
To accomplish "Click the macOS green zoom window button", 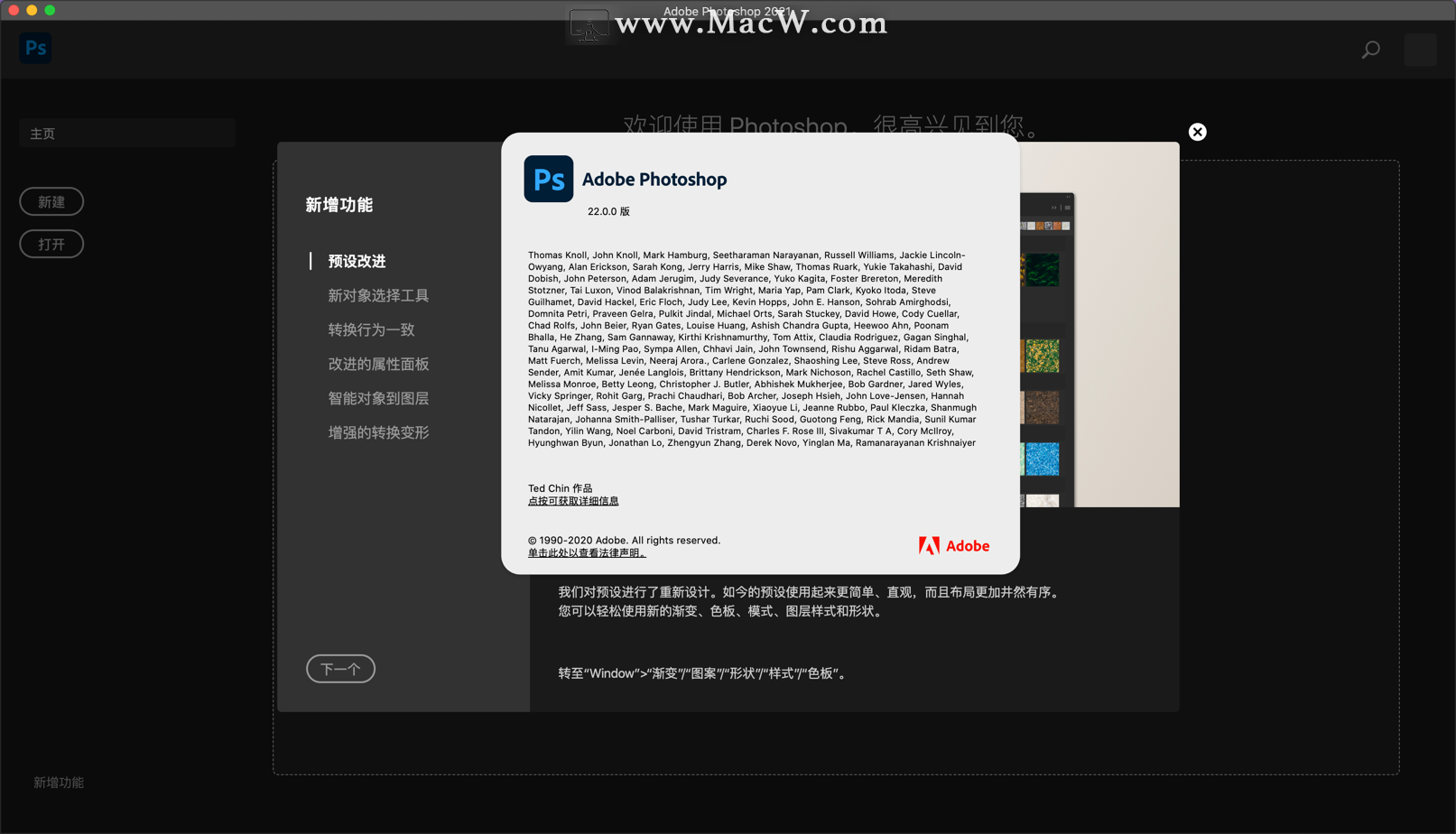I will tap(50, 10).
